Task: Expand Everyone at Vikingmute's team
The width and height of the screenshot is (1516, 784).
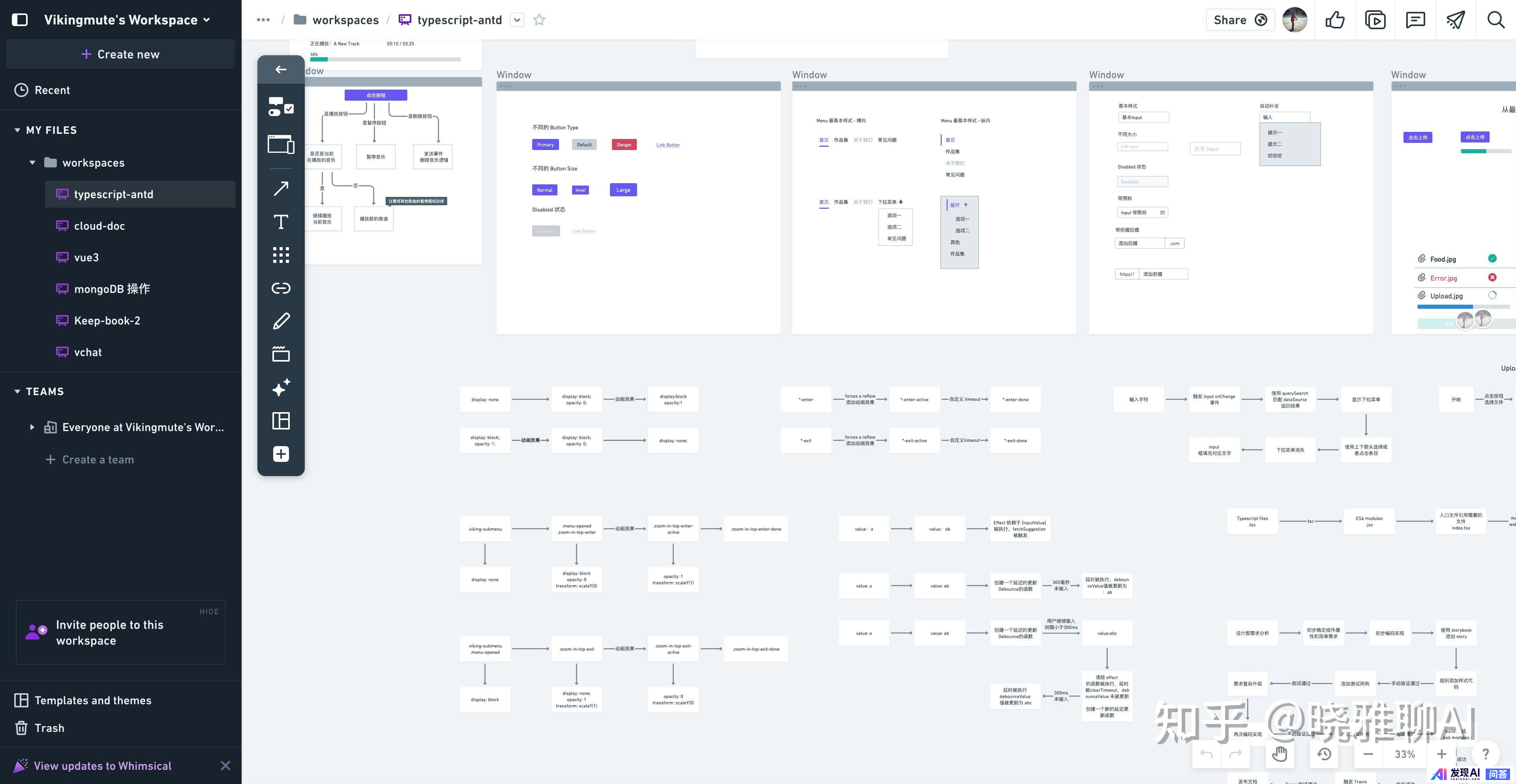Action: tap(32, 427)
